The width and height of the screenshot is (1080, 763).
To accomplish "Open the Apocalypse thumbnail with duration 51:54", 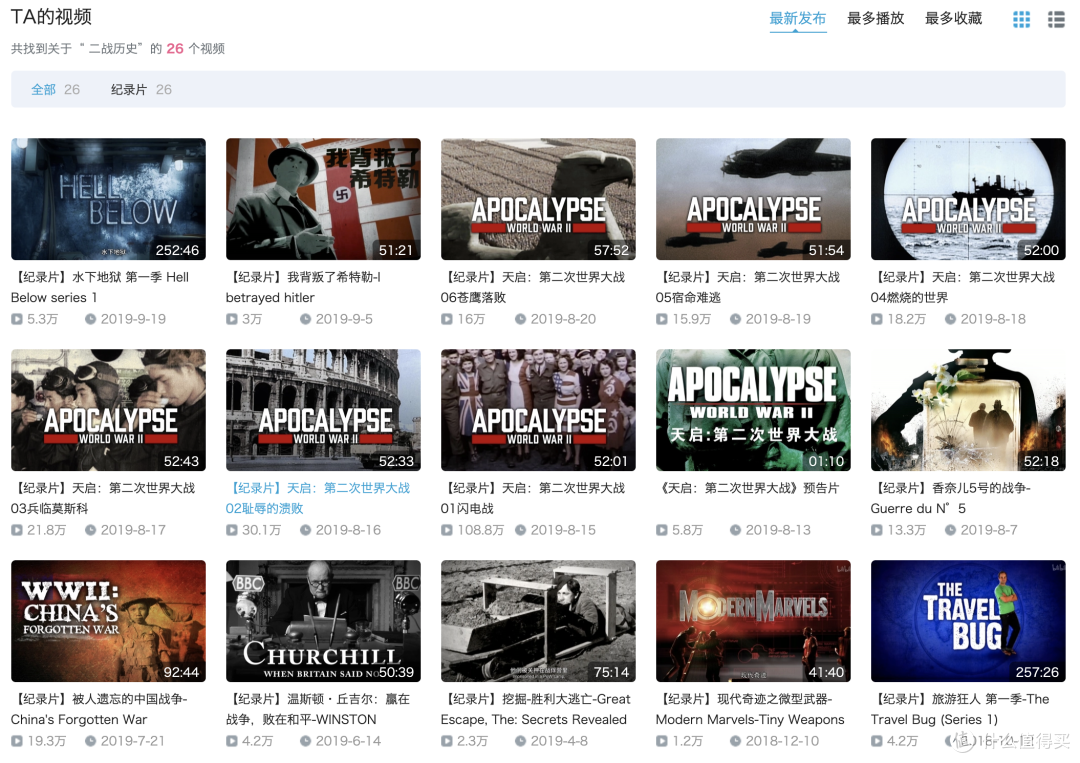I will [x=753, y=199].
